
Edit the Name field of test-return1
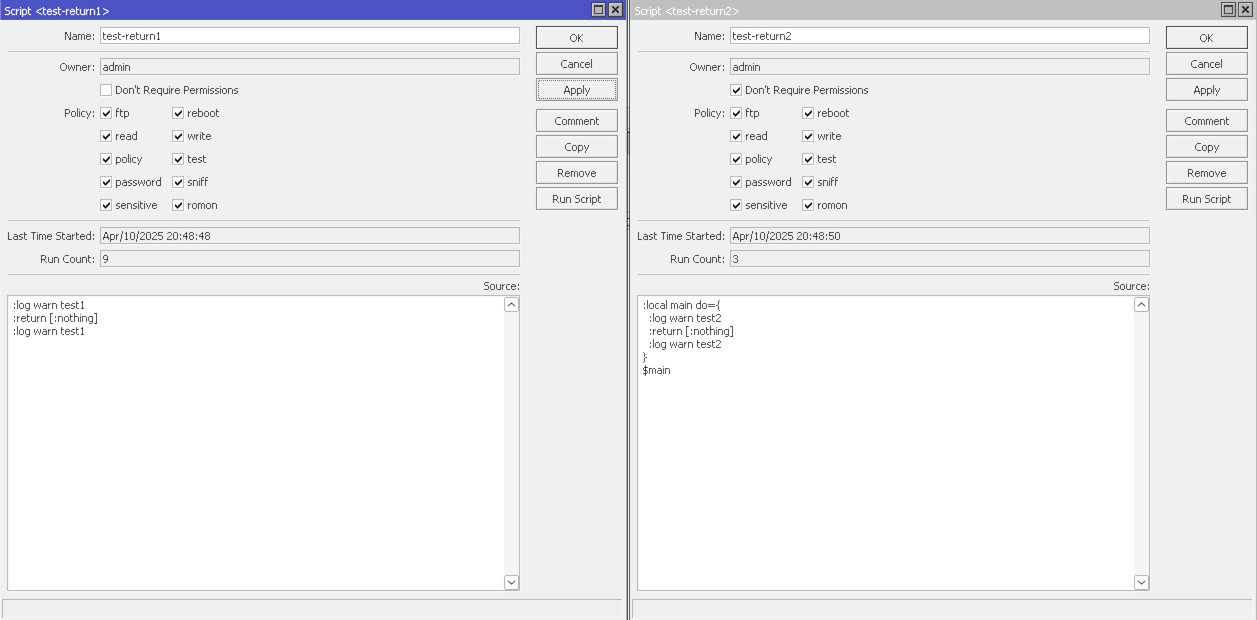[300, 36]
